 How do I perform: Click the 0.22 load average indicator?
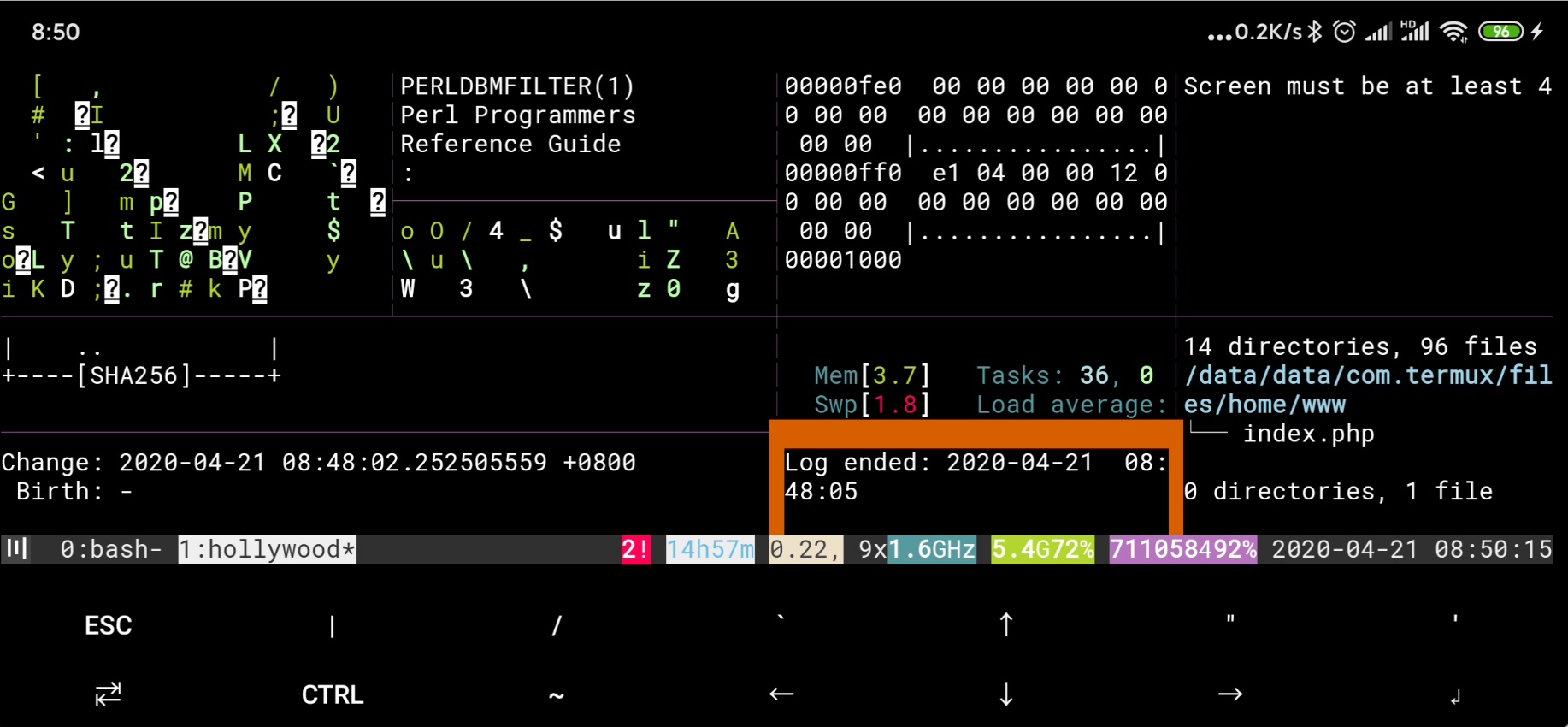pos(806,549)
